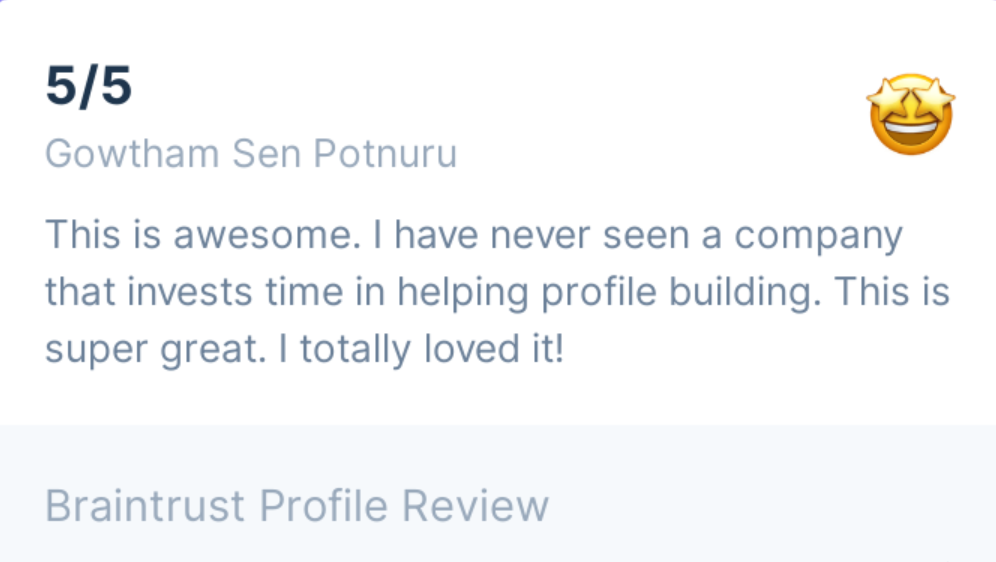Click the word "Profile" in footer label
996x562 pixels.
[x=323, y=506]
